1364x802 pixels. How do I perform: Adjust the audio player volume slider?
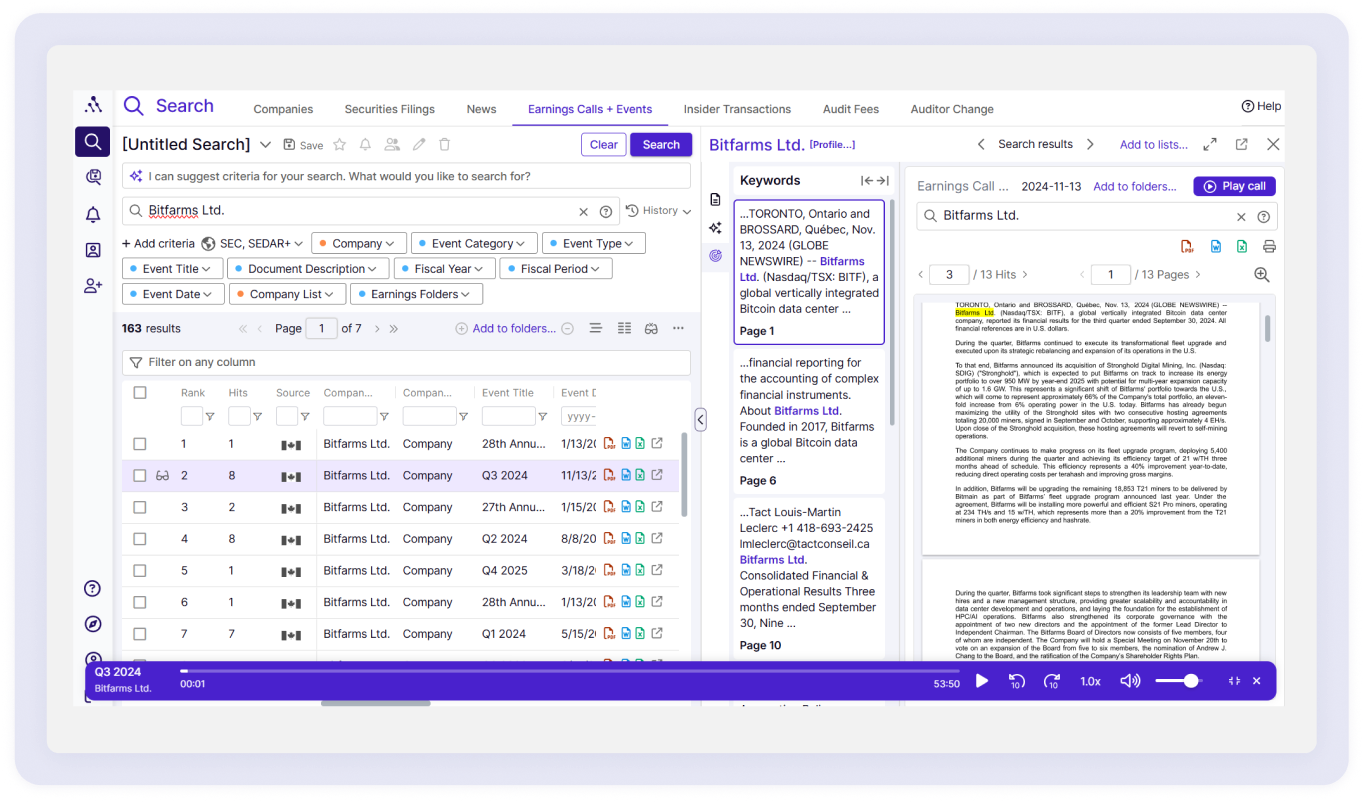[x=1180, y=681]
